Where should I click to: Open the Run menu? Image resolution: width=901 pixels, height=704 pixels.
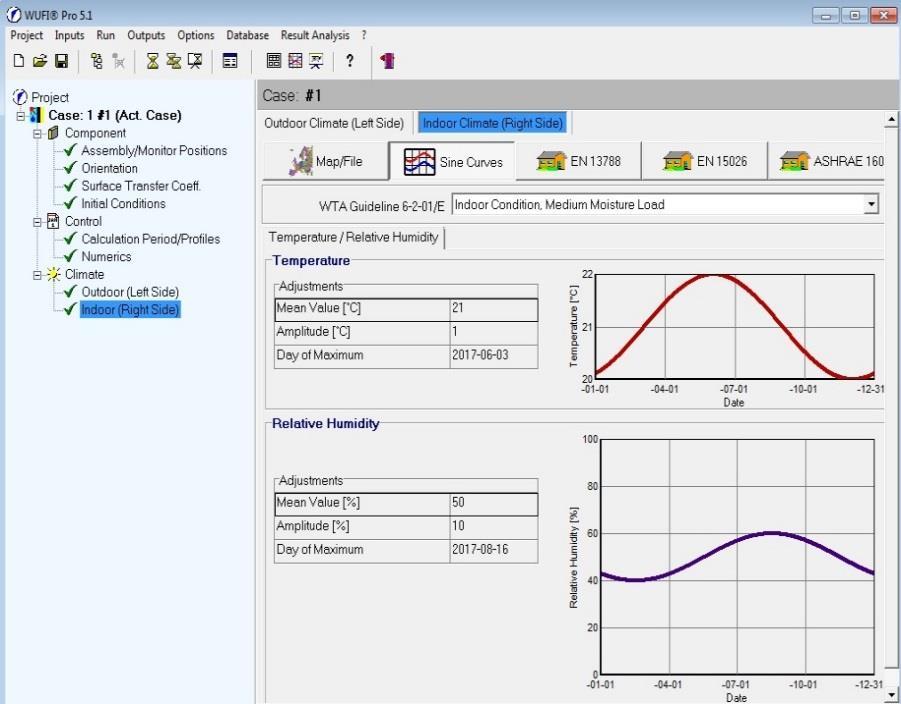(x=106, y=35)
